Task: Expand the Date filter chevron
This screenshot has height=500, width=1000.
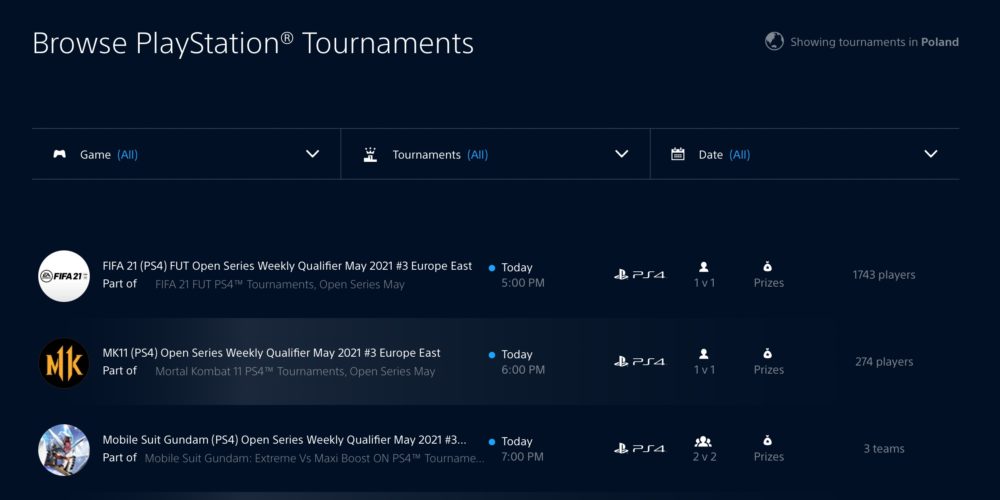Action: 931,154
